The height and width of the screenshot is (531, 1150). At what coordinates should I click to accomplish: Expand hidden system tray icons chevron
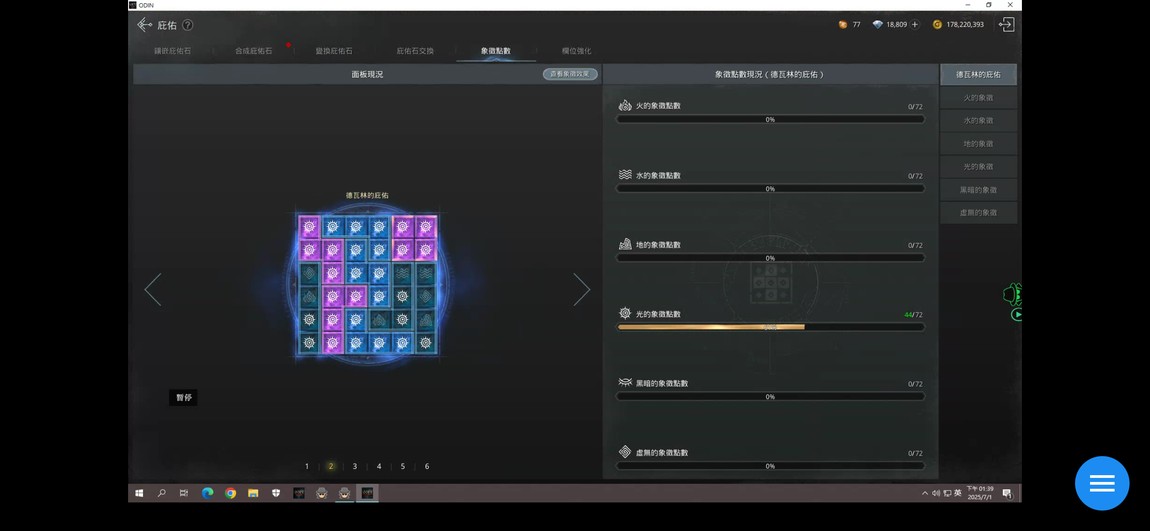[925, 493]
